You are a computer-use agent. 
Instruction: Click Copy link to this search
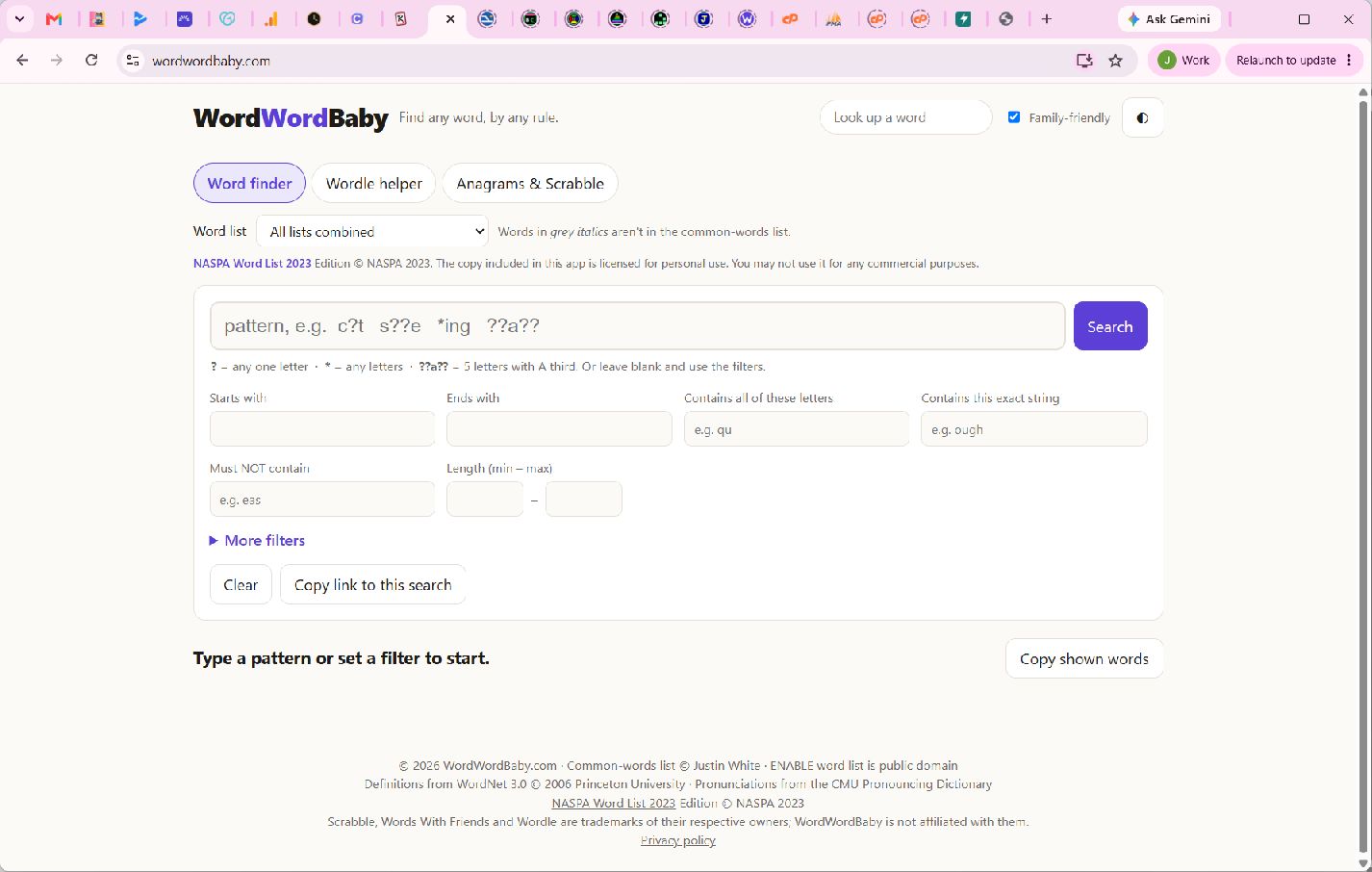click(372, 584)
